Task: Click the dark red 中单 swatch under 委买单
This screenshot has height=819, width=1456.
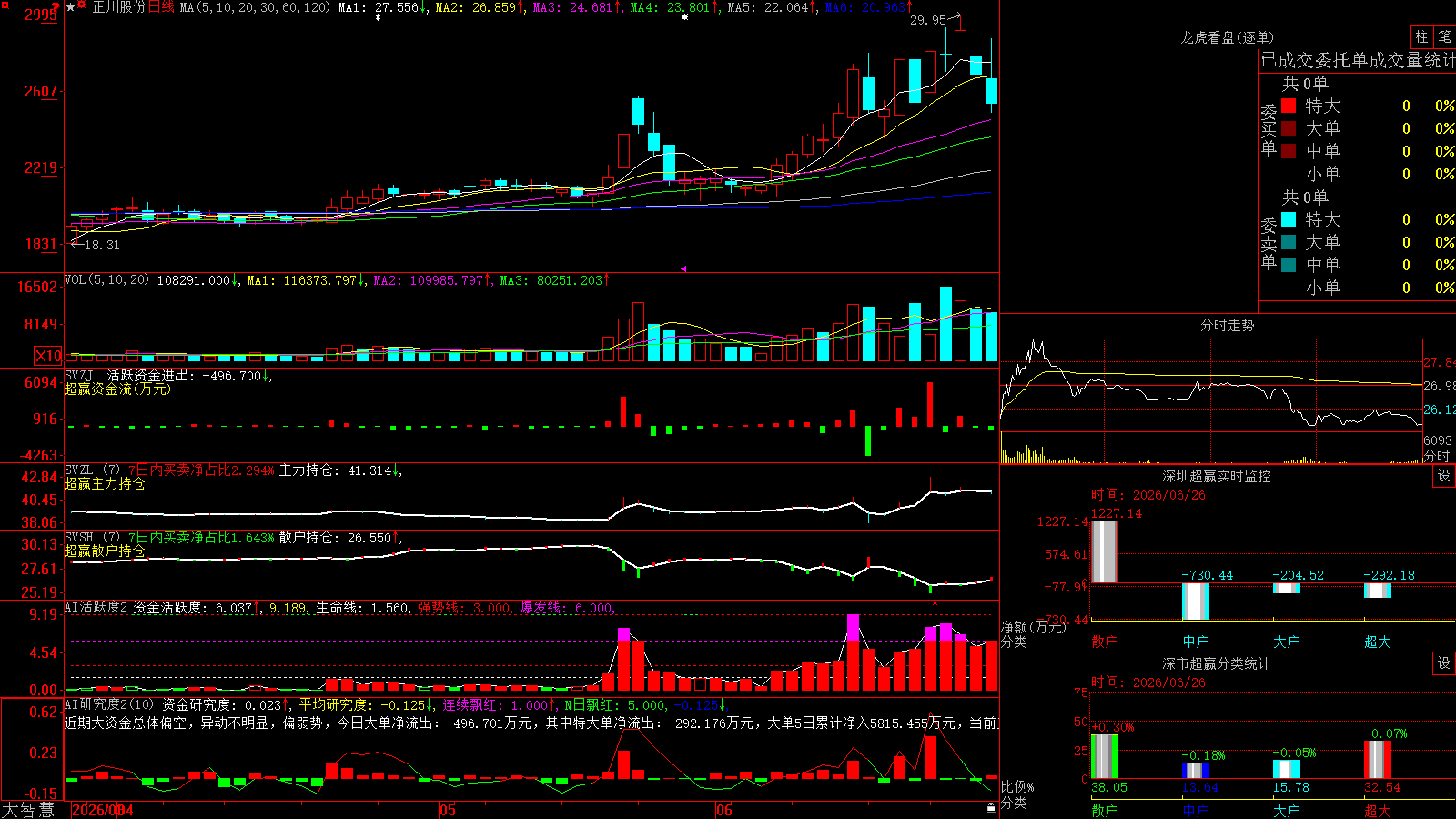Action: tap(1289, 151)
